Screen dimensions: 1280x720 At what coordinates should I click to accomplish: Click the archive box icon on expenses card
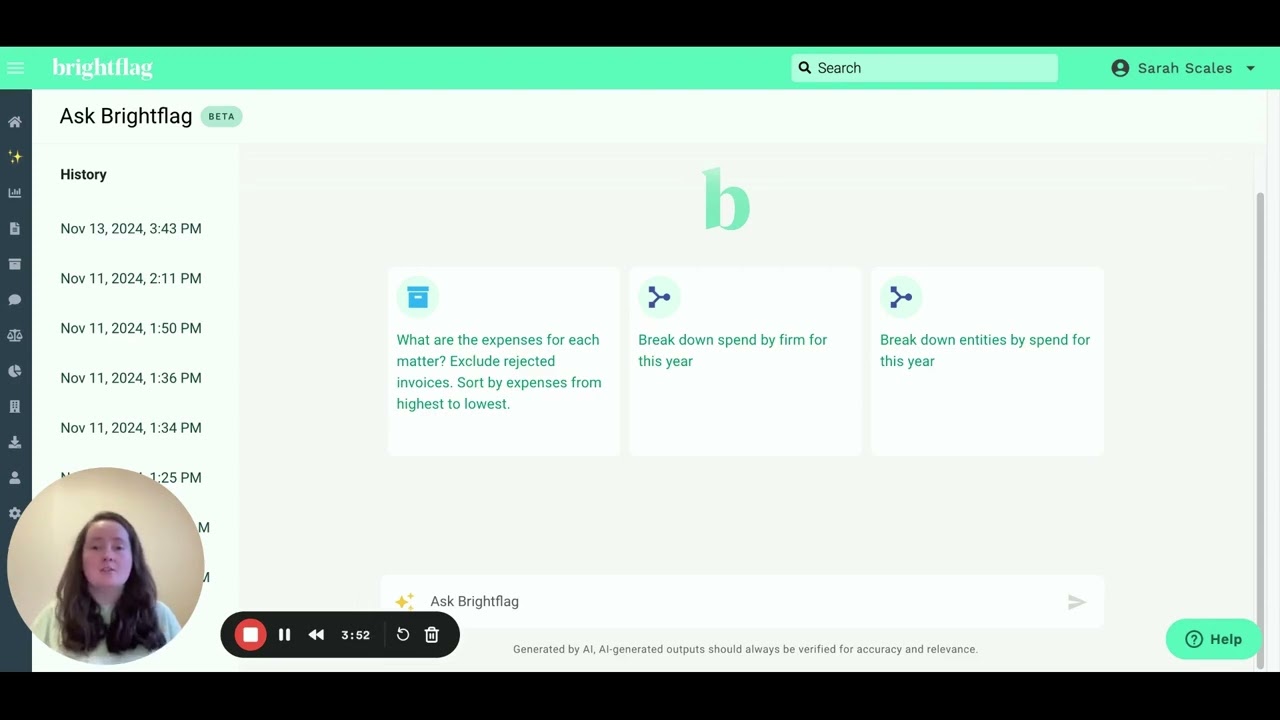(418, 297)
